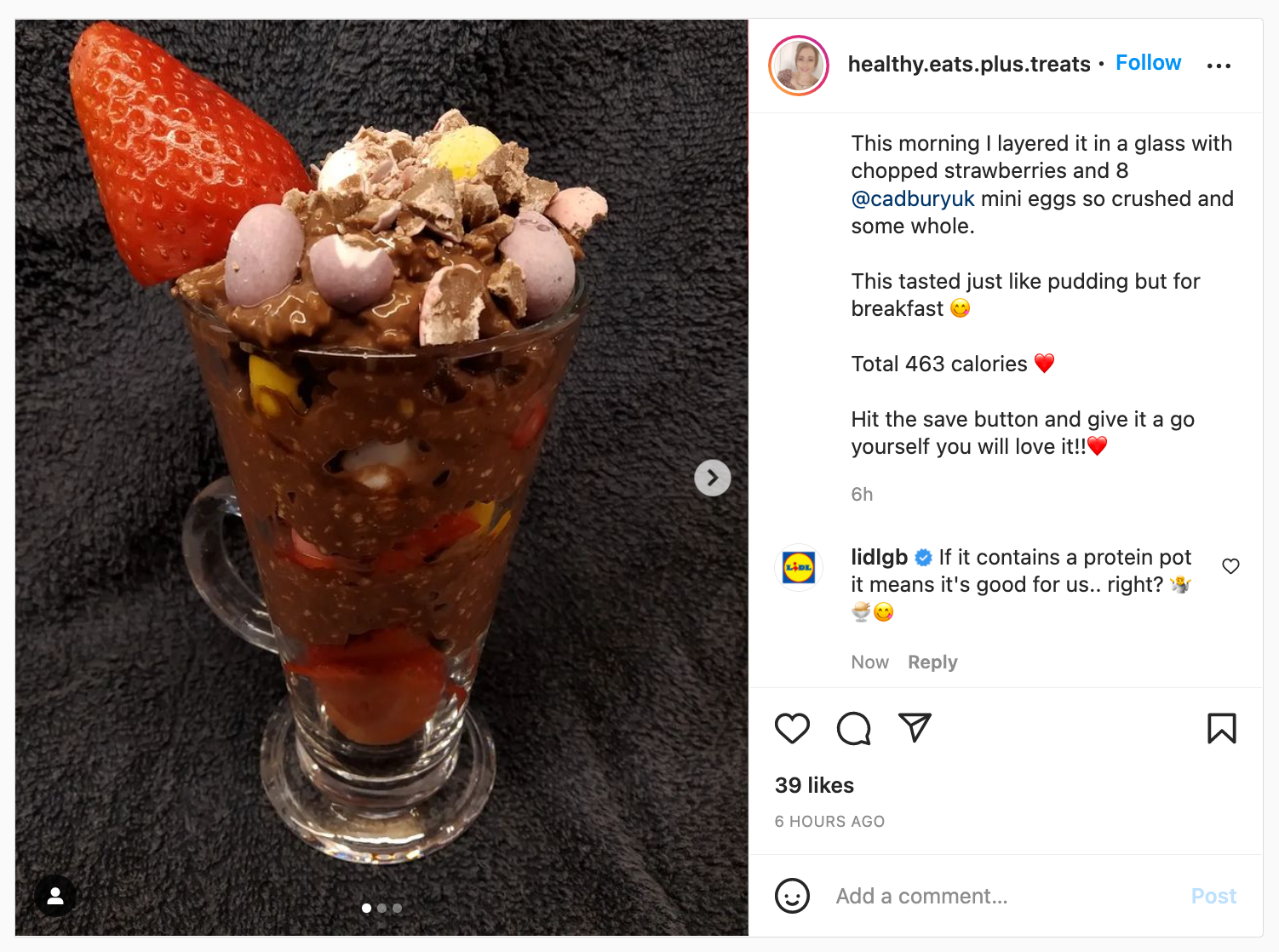Click the Add a comment field
The image size is (1279, 952).
tap(1005, 896)
